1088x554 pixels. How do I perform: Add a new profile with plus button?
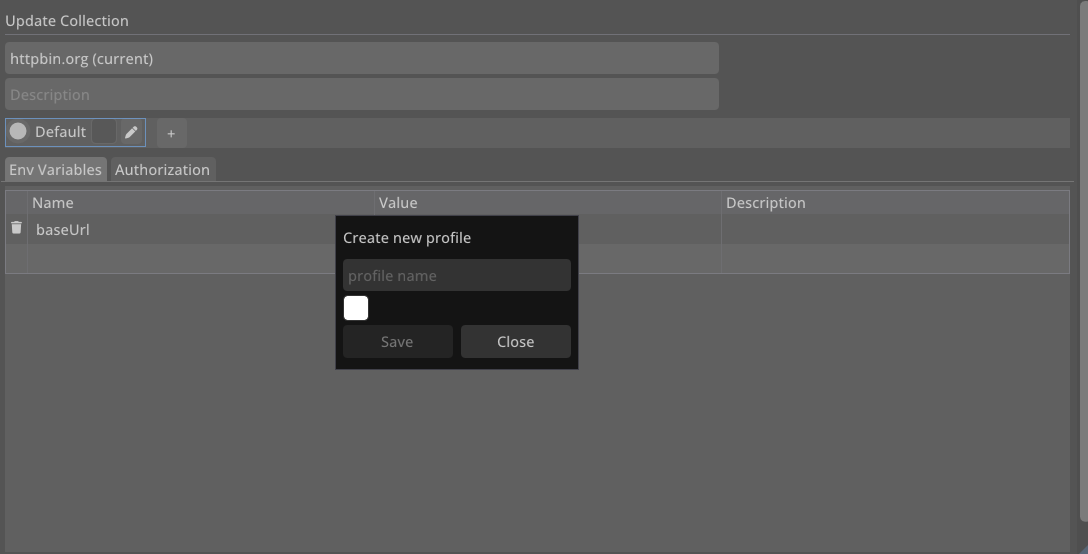[x=171, y=133]
